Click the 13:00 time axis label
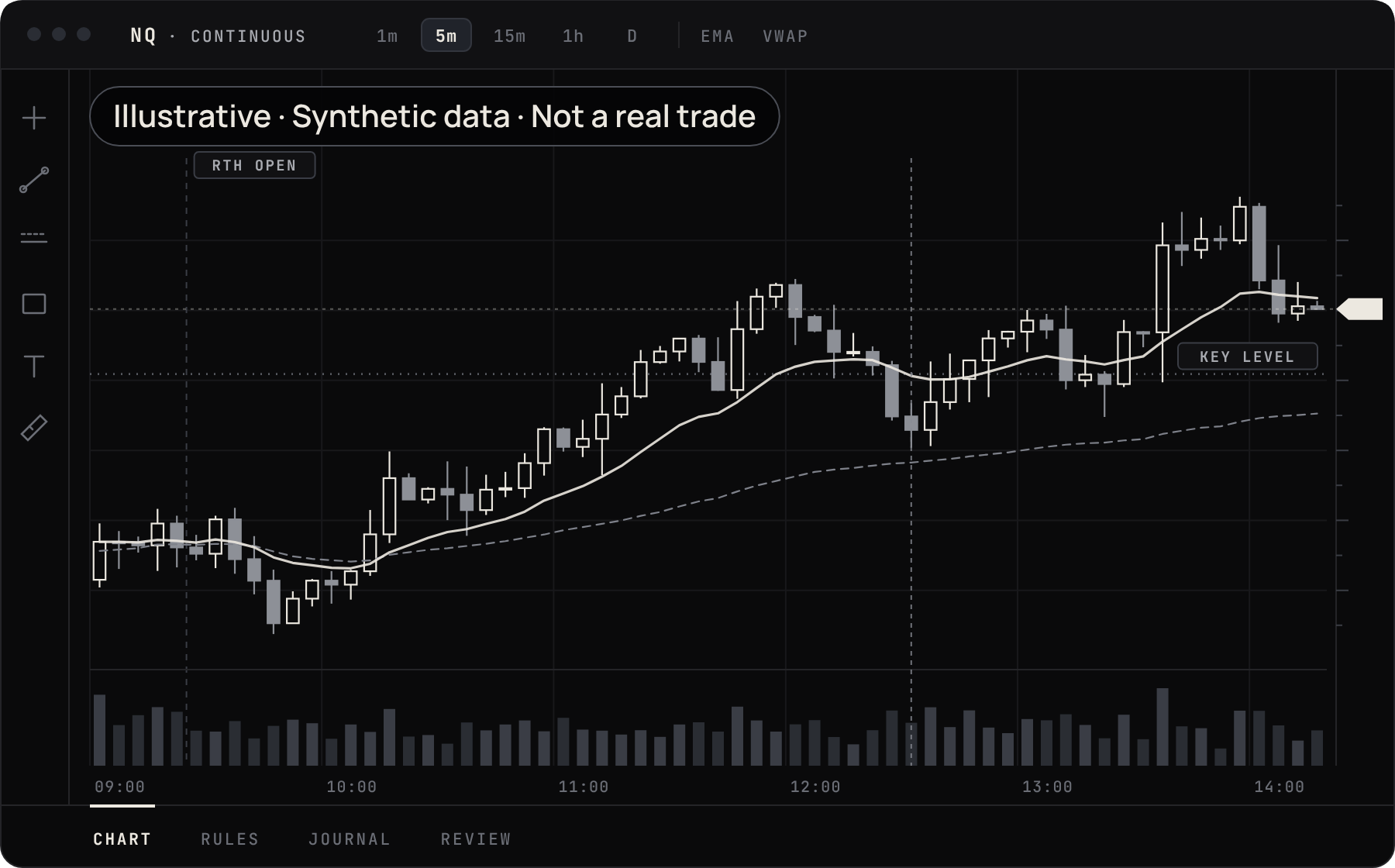The width and height of the screenshot is (1395, 868). click(1048, 787)
